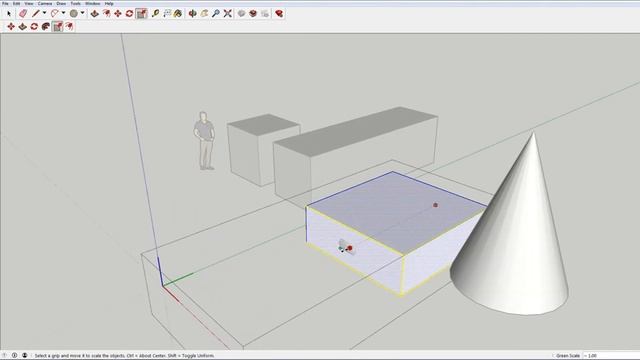Click red scale grip on box top face

point(435,205)
